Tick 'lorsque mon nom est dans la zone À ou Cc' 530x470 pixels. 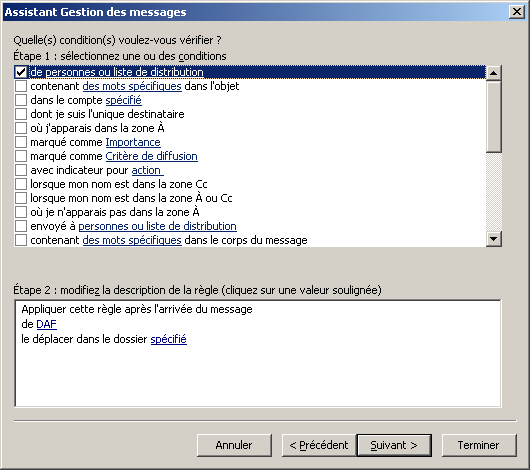(21, 198)
